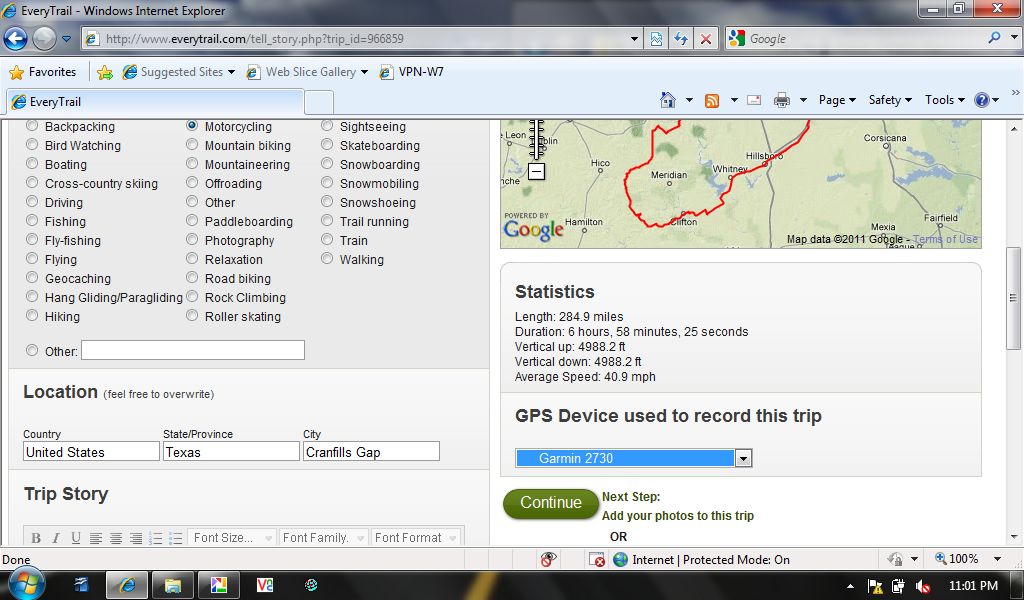This screenshot has width=1024, height=600.
Task: Click the Help question mark icon
Action: tap(982, 100)
